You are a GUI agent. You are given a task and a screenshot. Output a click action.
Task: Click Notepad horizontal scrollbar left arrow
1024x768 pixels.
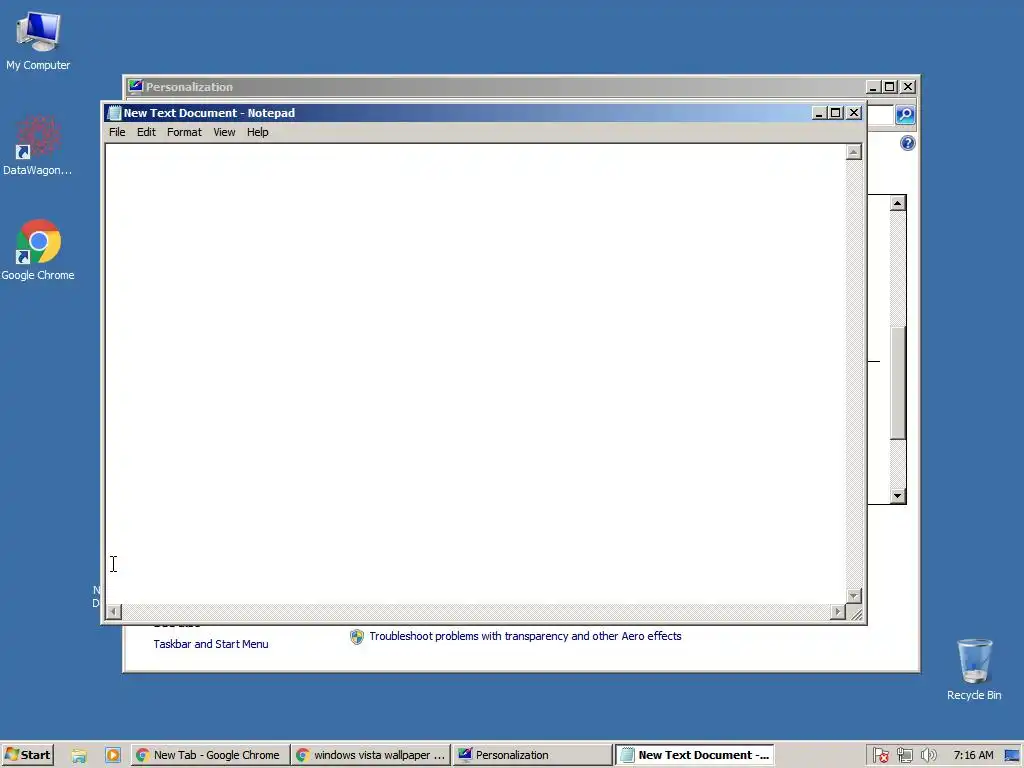point(114,612)
